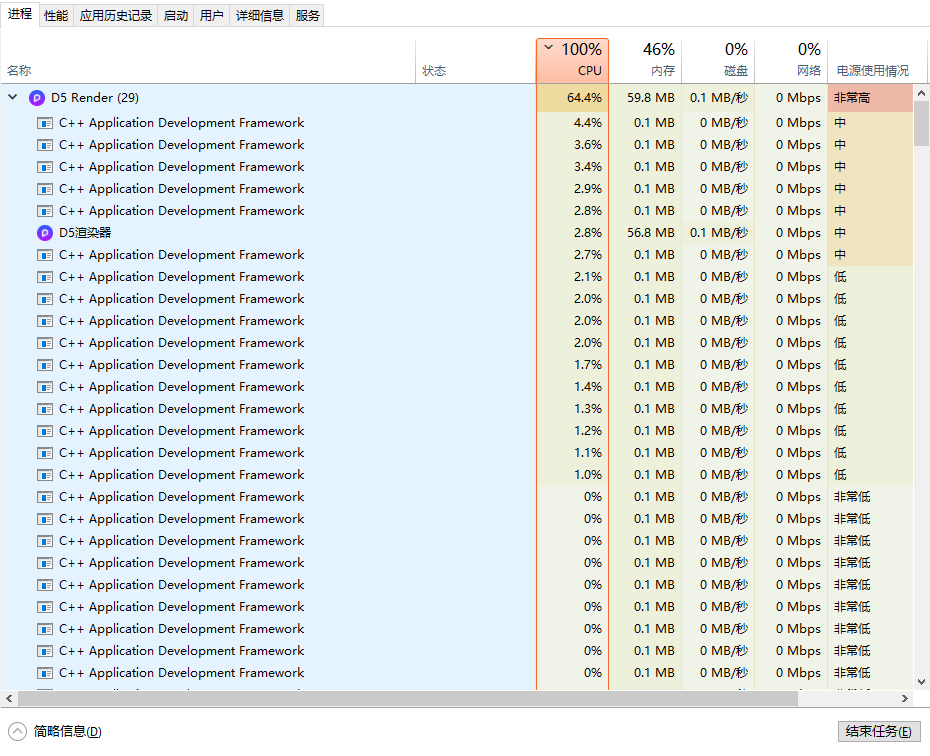The width and height of the screenshot is (930, 756).
Task: Click icon of the 3.6% CPU framework process
Action: 44,145
